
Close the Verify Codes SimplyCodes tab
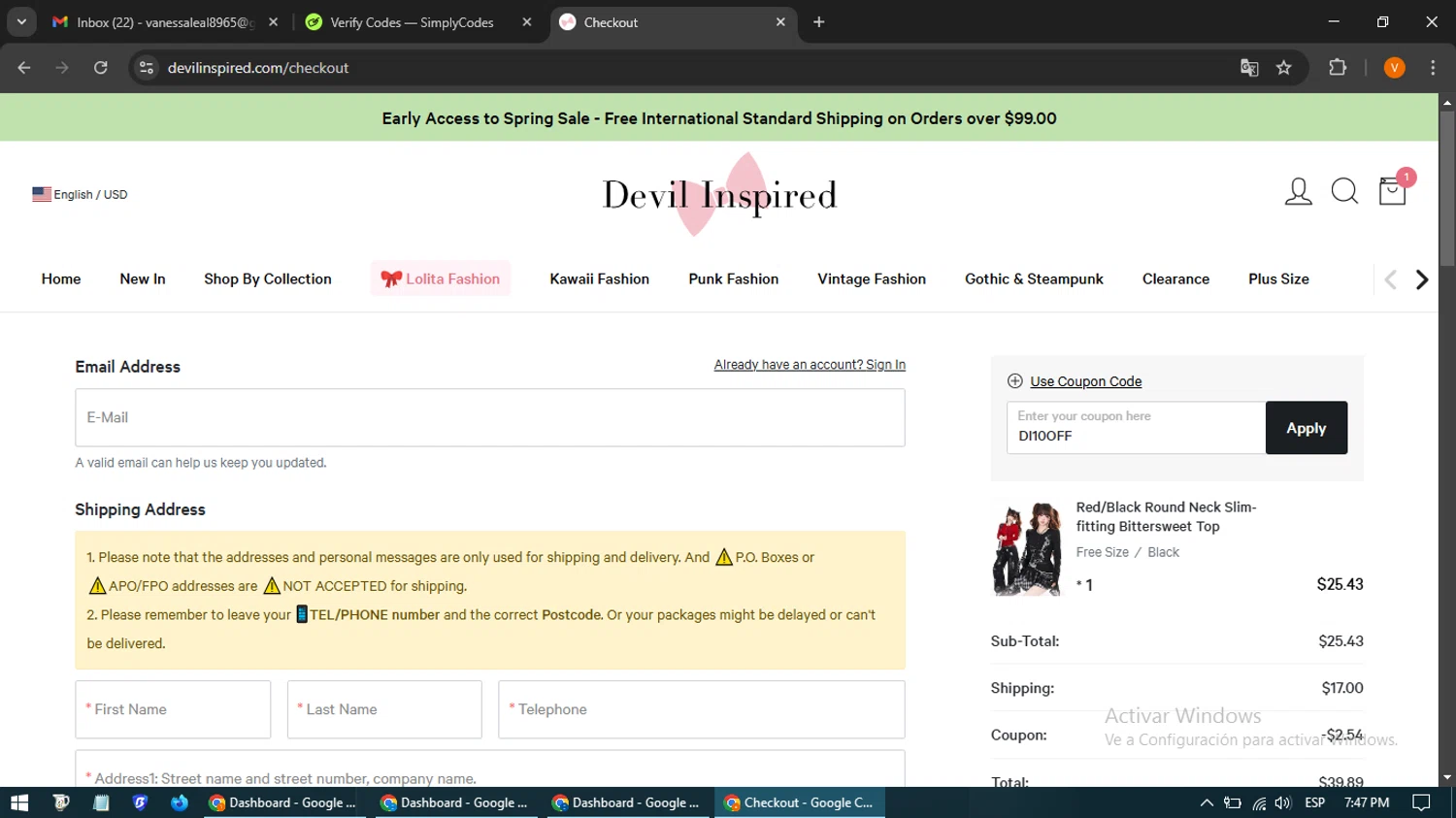click(527, 22)
